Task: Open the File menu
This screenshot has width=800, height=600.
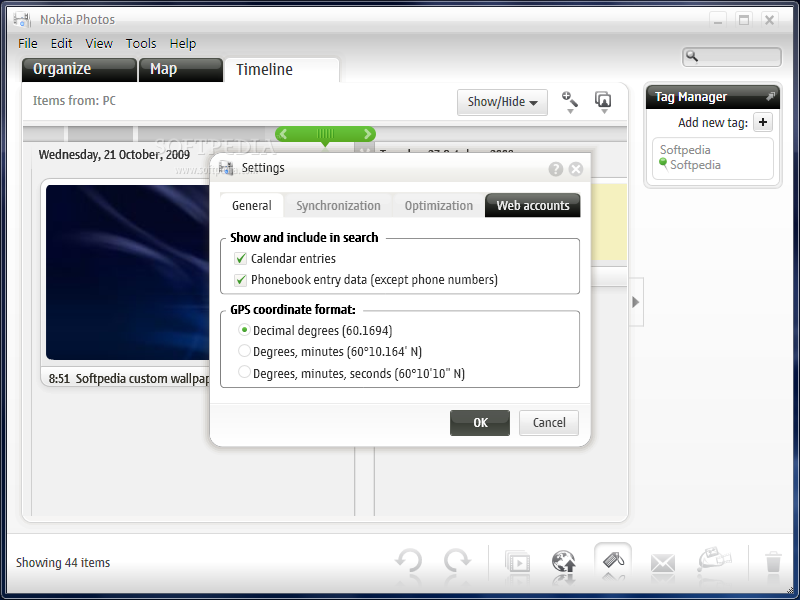Action: tap(28, 43)
